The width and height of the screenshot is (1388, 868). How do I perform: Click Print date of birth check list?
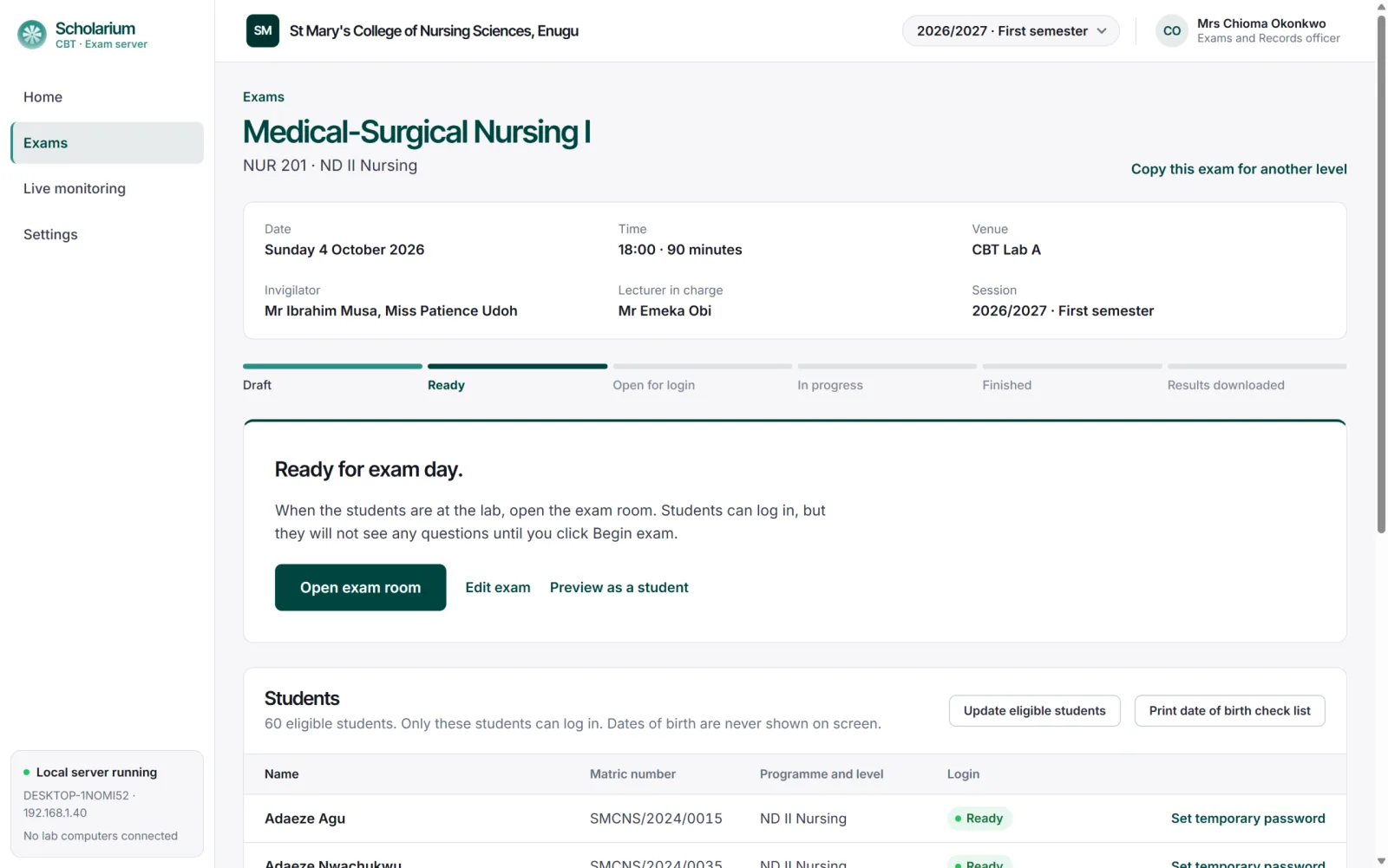1229,710
